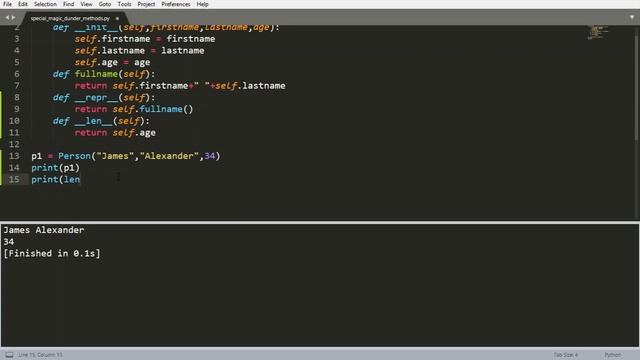Toggle the side bar status icon
Viewport: 640px width, 360px height.
coord(9,355)
